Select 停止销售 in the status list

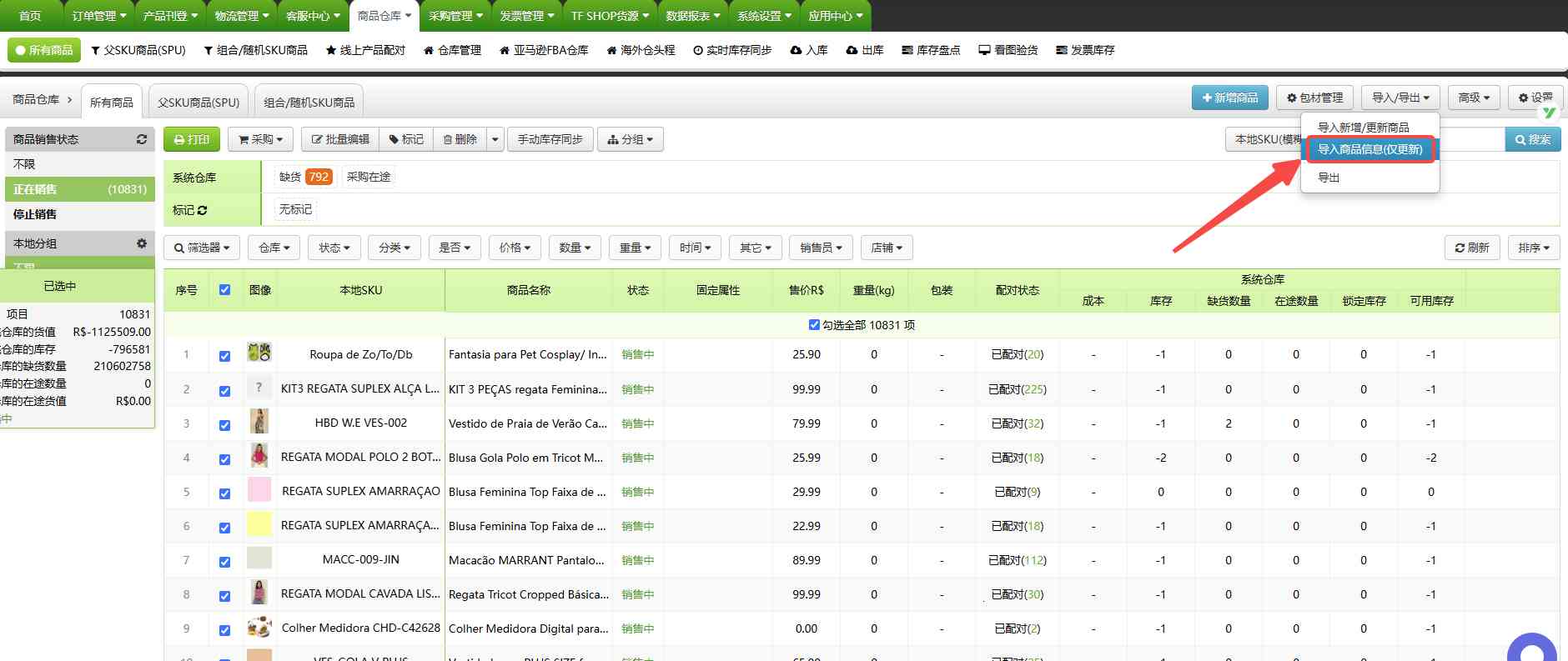79,214
